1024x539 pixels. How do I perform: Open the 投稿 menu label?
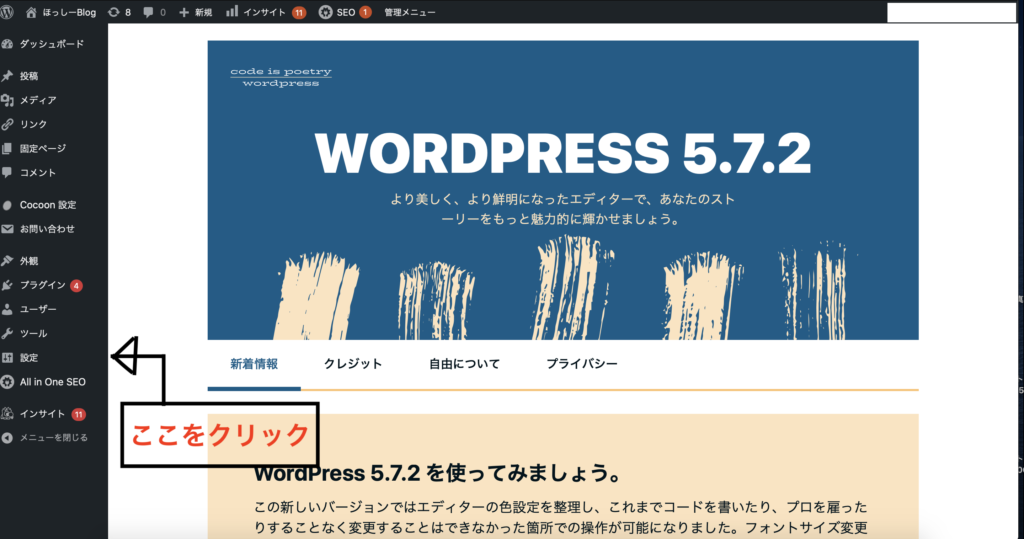[29, 76]
